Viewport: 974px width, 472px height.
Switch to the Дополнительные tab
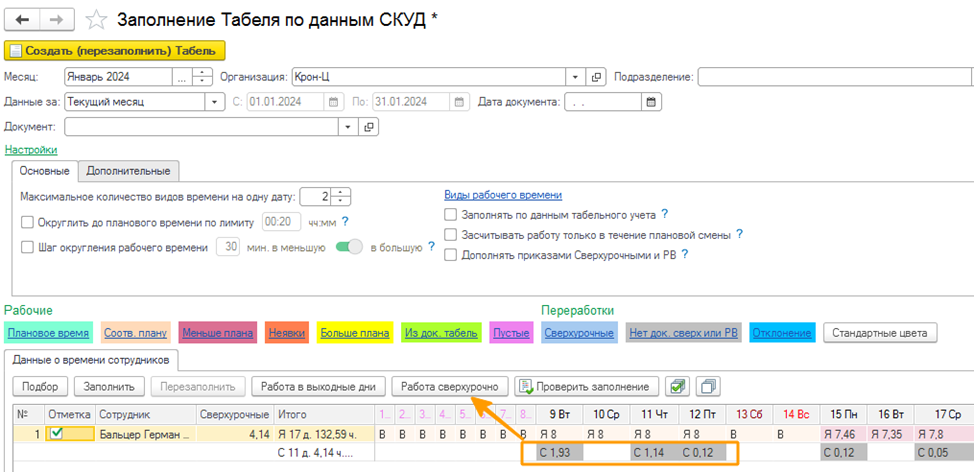point(128,171)
